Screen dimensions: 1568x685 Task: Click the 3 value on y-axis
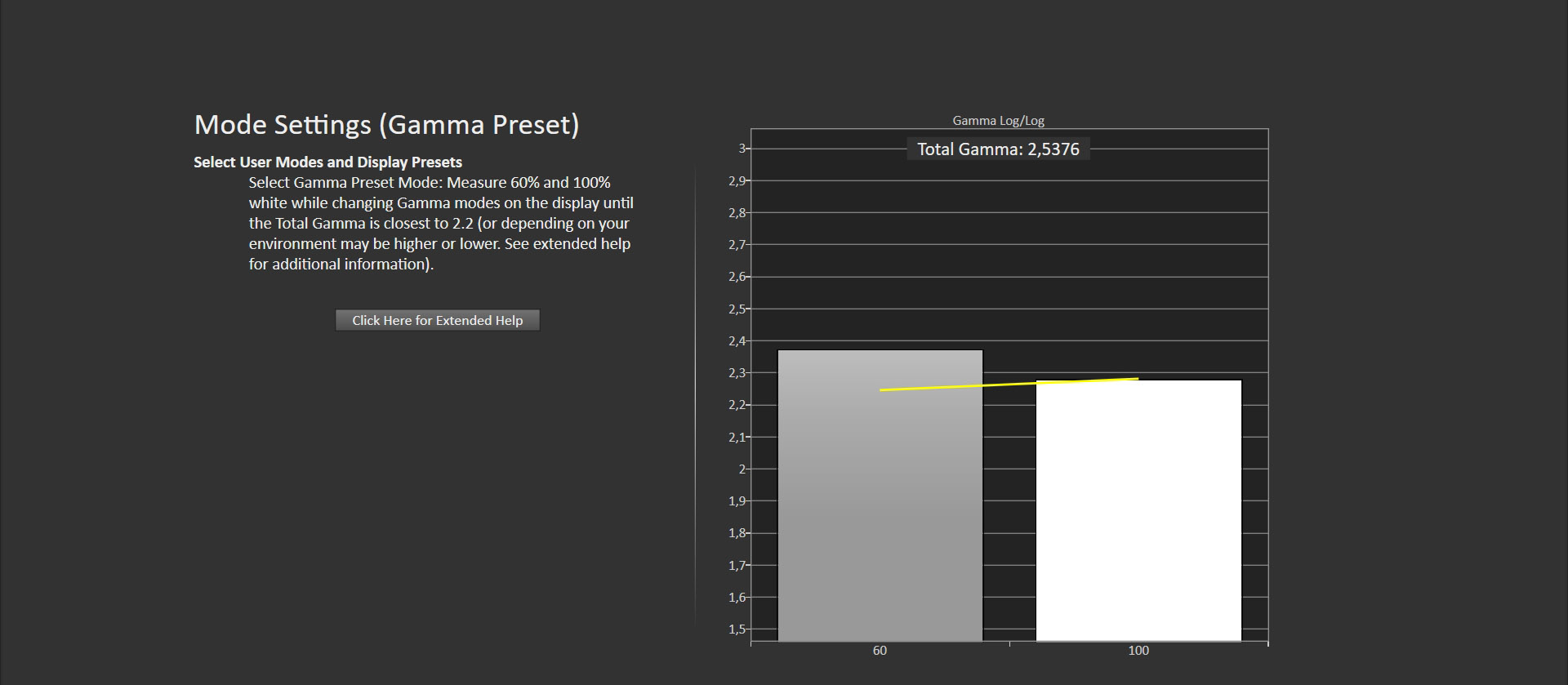click(x=742, y=149)
